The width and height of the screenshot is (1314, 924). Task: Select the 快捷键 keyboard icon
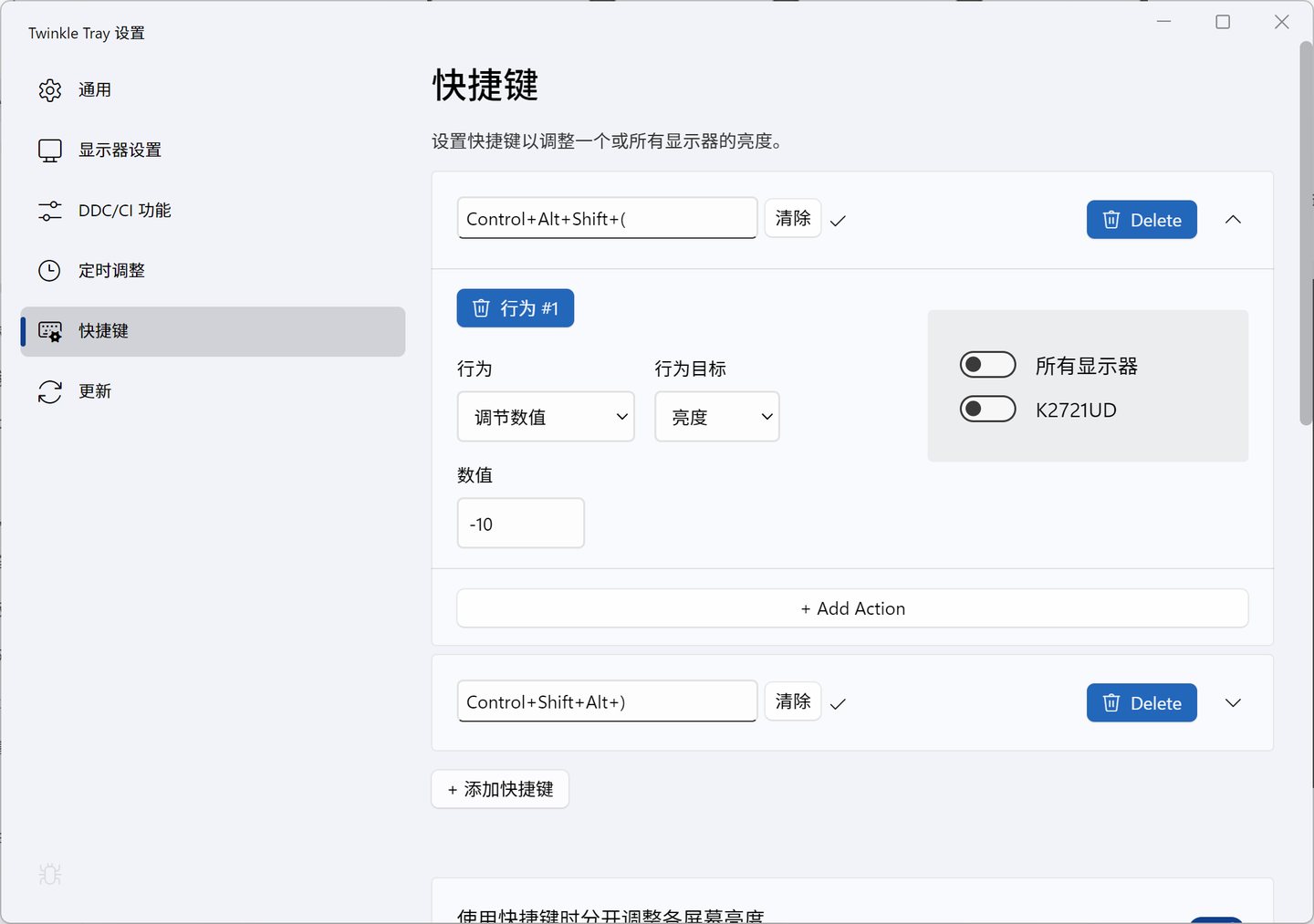click(x=50, y=330)
